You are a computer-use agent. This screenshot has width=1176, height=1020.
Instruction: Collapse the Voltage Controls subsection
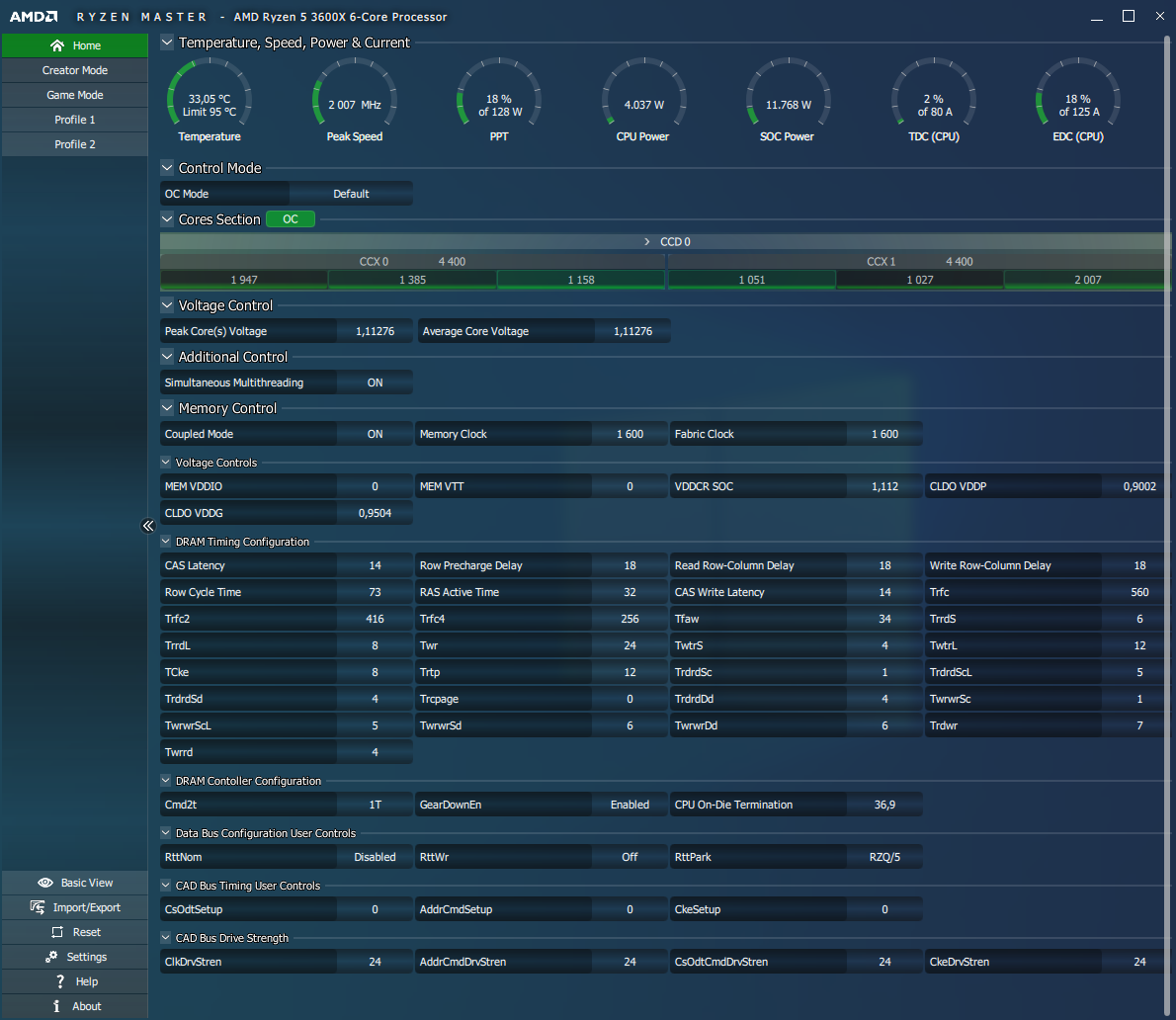point(166,462)
